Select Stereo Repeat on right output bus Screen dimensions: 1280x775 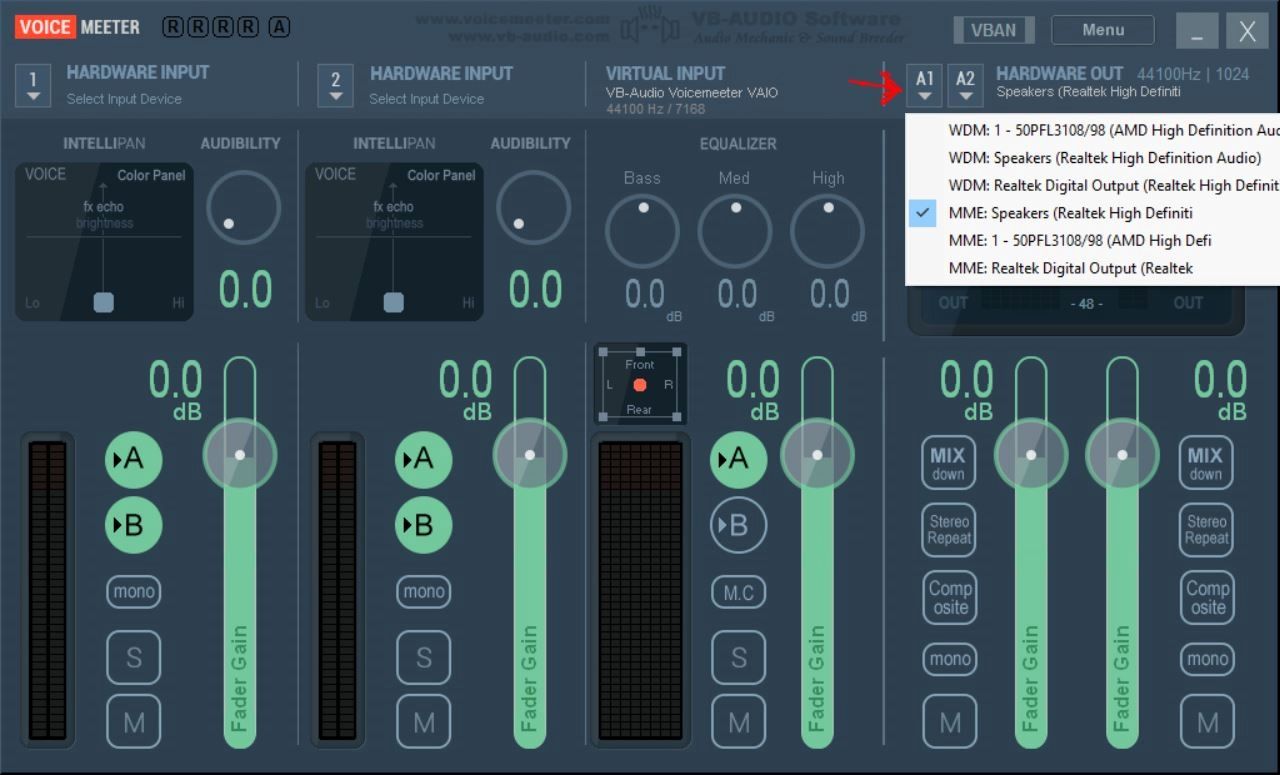(1206, 530)
